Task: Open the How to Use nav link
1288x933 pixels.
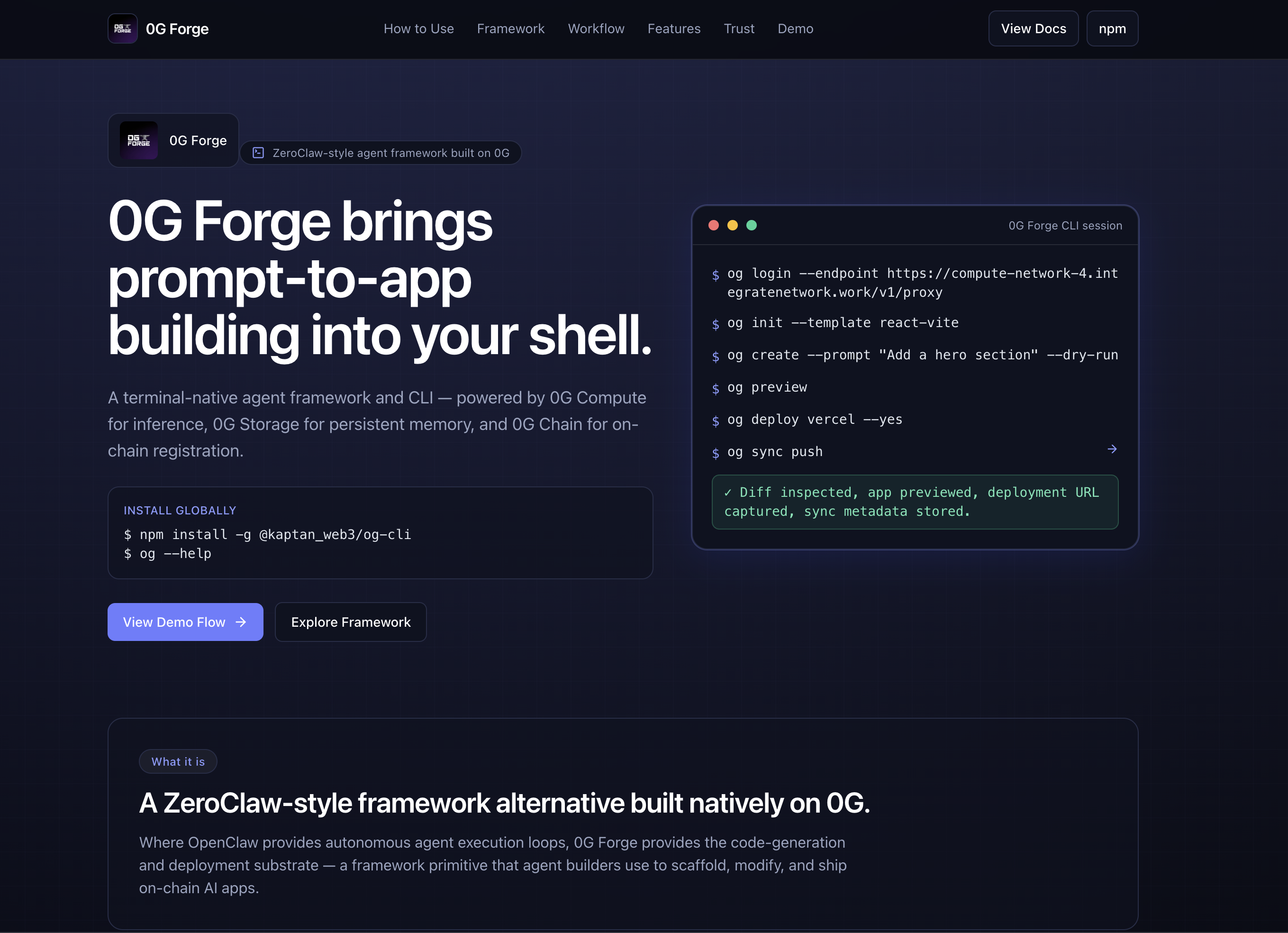Action: click(418, 28)
